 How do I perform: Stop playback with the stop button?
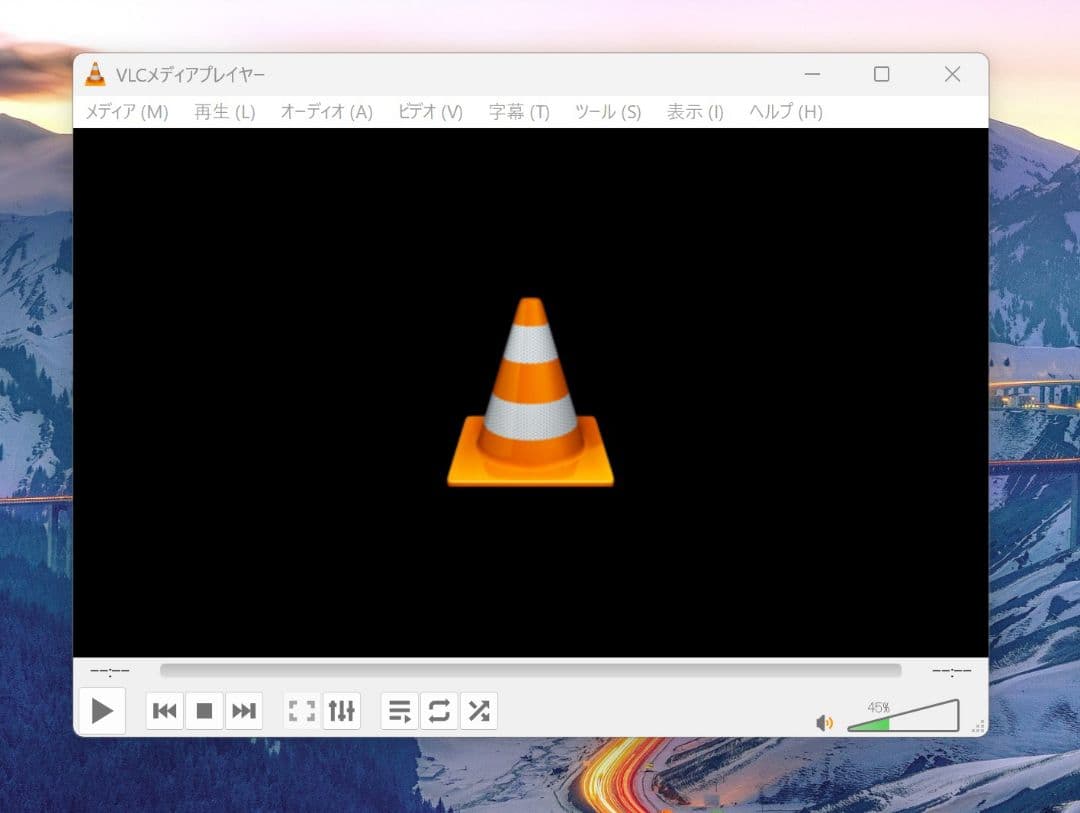click(204, 711)
